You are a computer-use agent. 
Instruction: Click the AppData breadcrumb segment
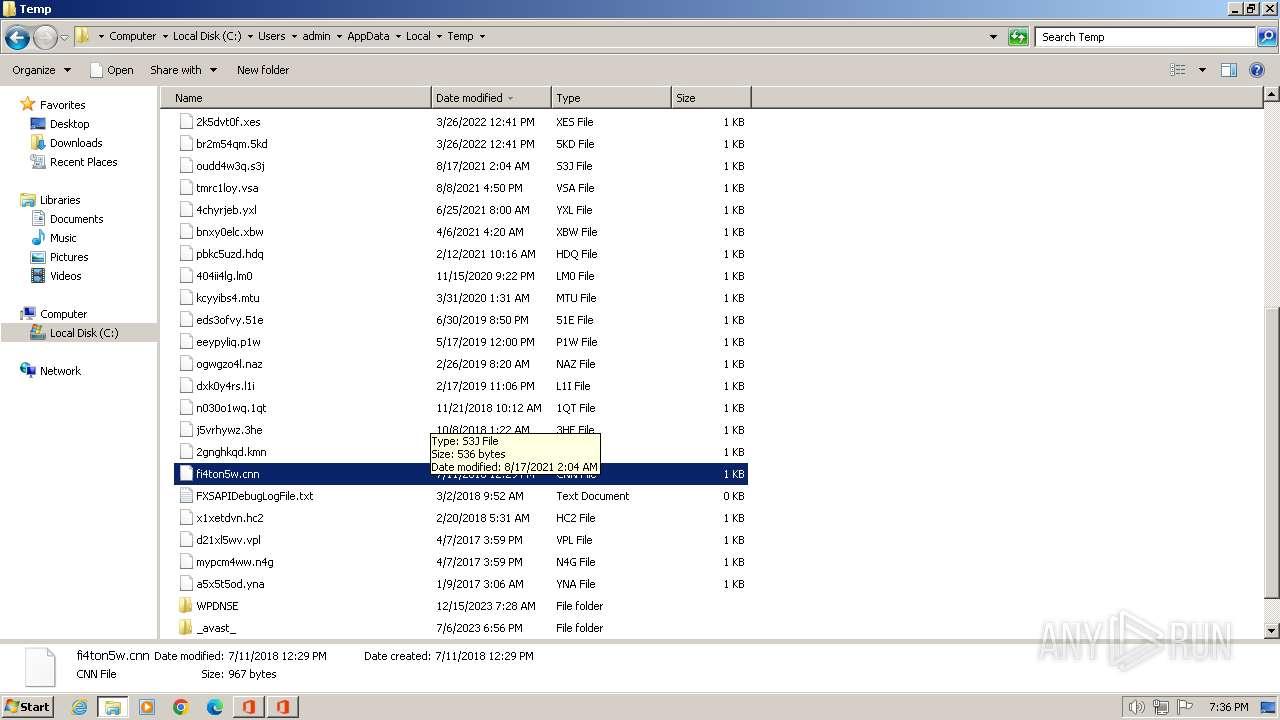tap(368, 36)
